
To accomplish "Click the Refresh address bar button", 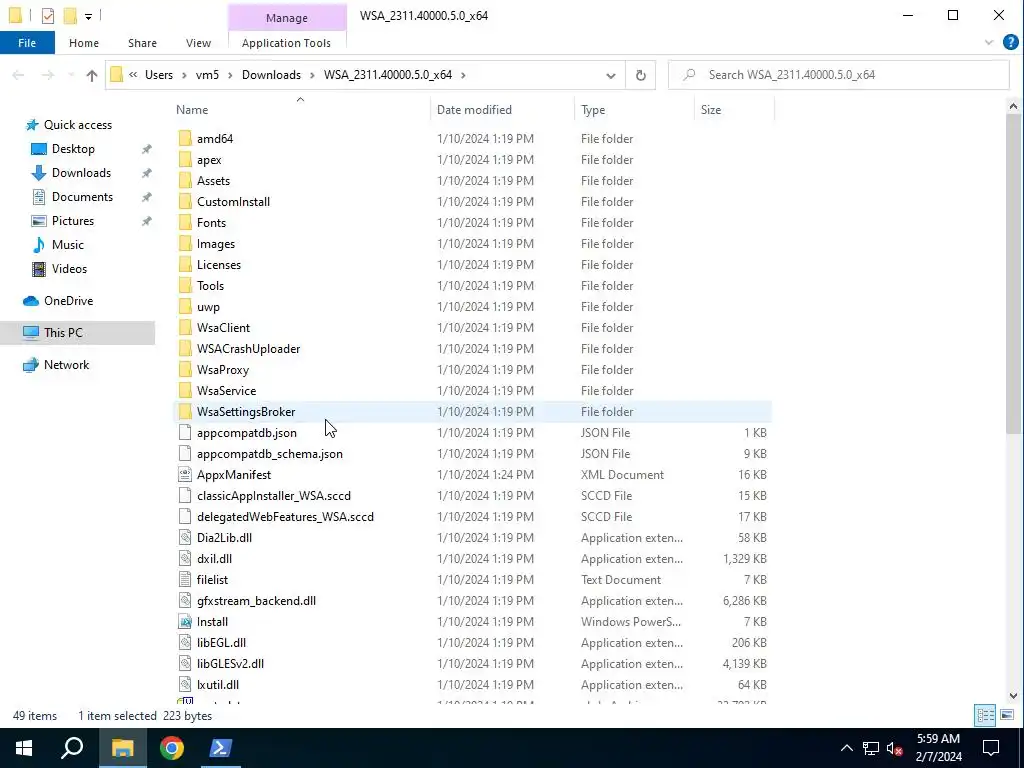I will coord(641,75).
